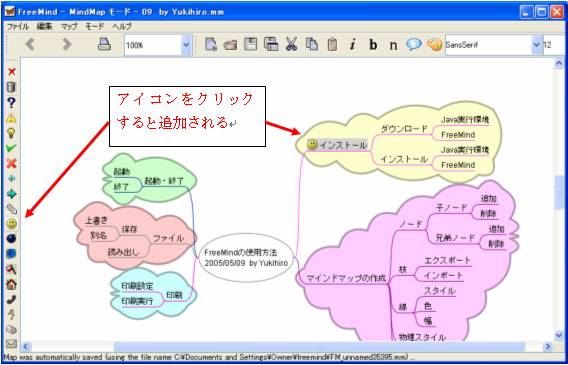Add the light bulb idea icon
Viewport: 568px width, 365px height.
point(12,133)
